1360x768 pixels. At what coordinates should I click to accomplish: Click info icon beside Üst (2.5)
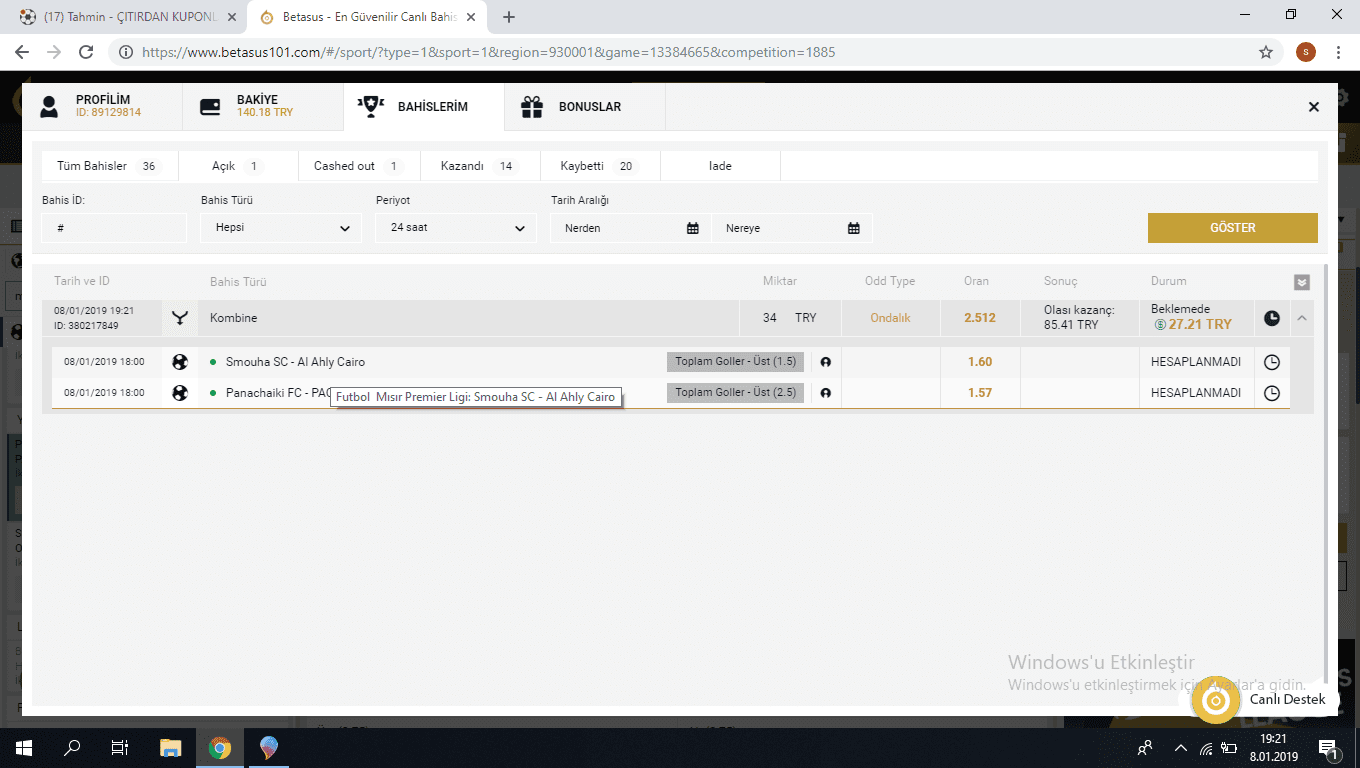click(x=825, y=393)
